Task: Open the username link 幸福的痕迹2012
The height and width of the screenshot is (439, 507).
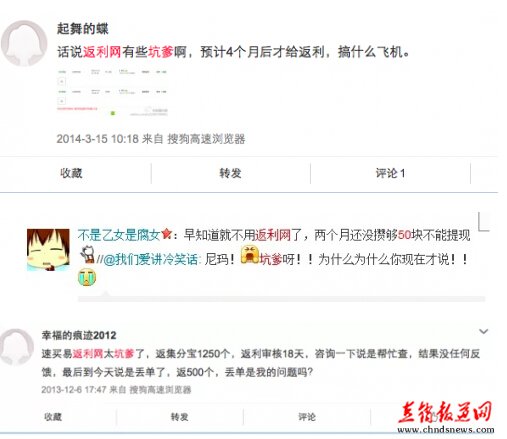Action: coord(79,335)
